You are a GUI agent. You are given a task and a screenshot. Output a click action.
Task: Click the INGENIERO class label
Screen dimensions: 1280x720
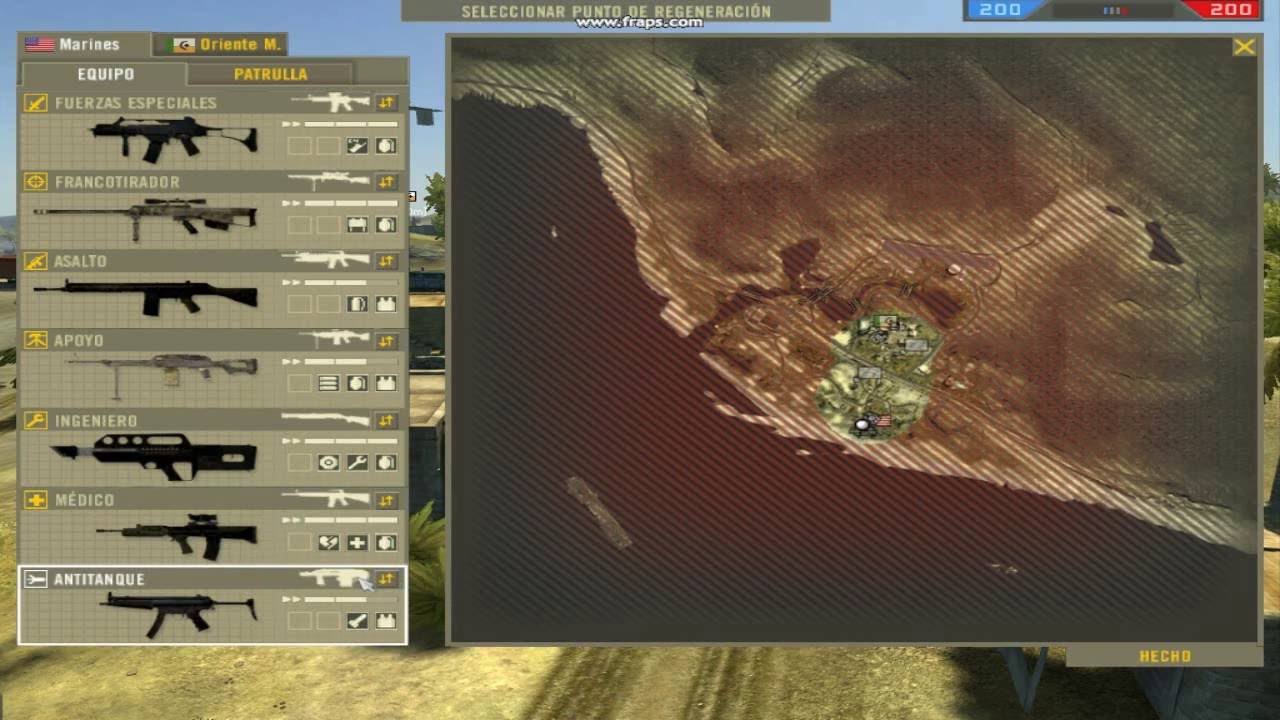click(96, 420)
